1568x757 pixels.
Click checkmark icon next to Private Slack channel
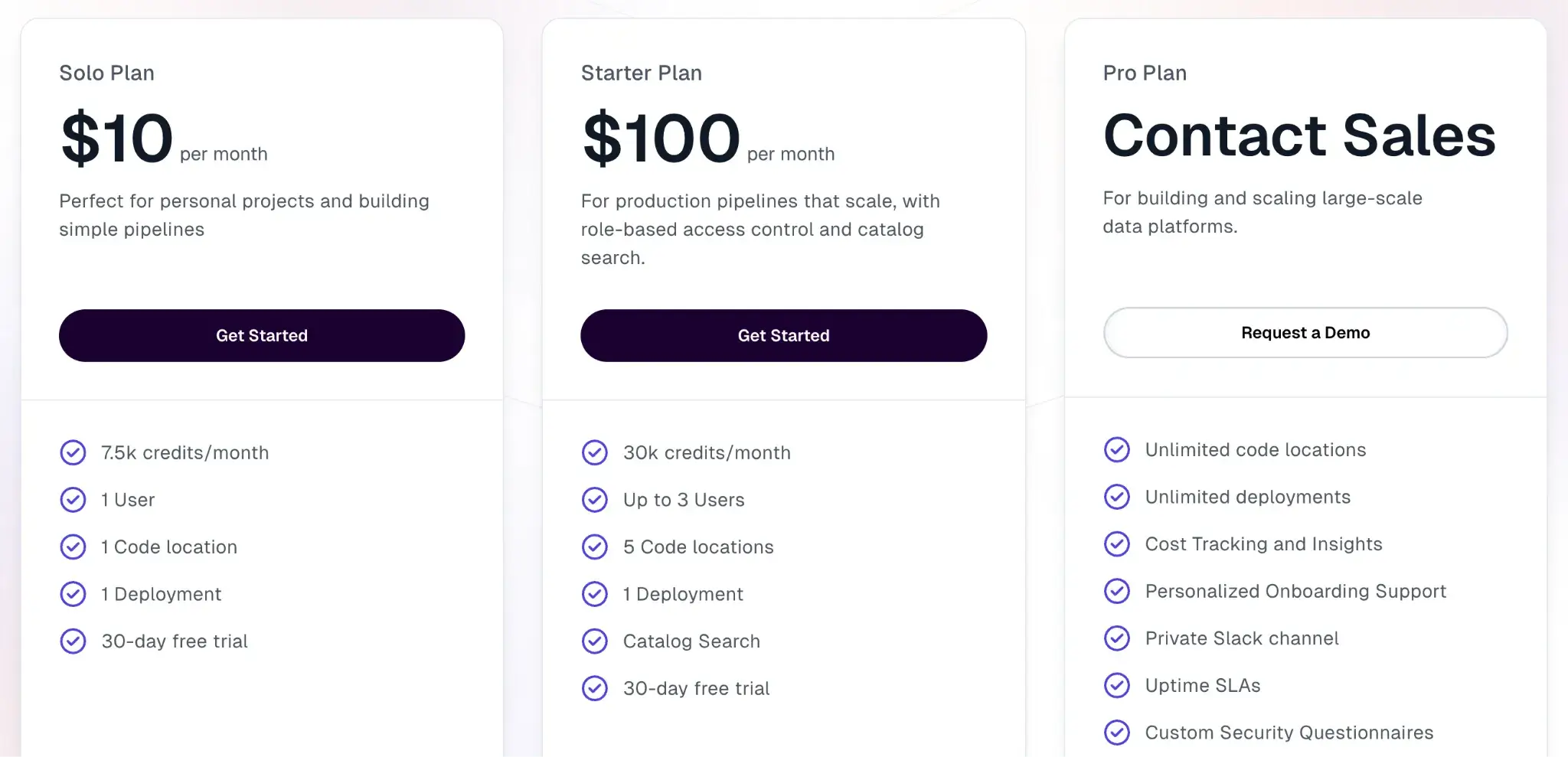click(1117, 638)
